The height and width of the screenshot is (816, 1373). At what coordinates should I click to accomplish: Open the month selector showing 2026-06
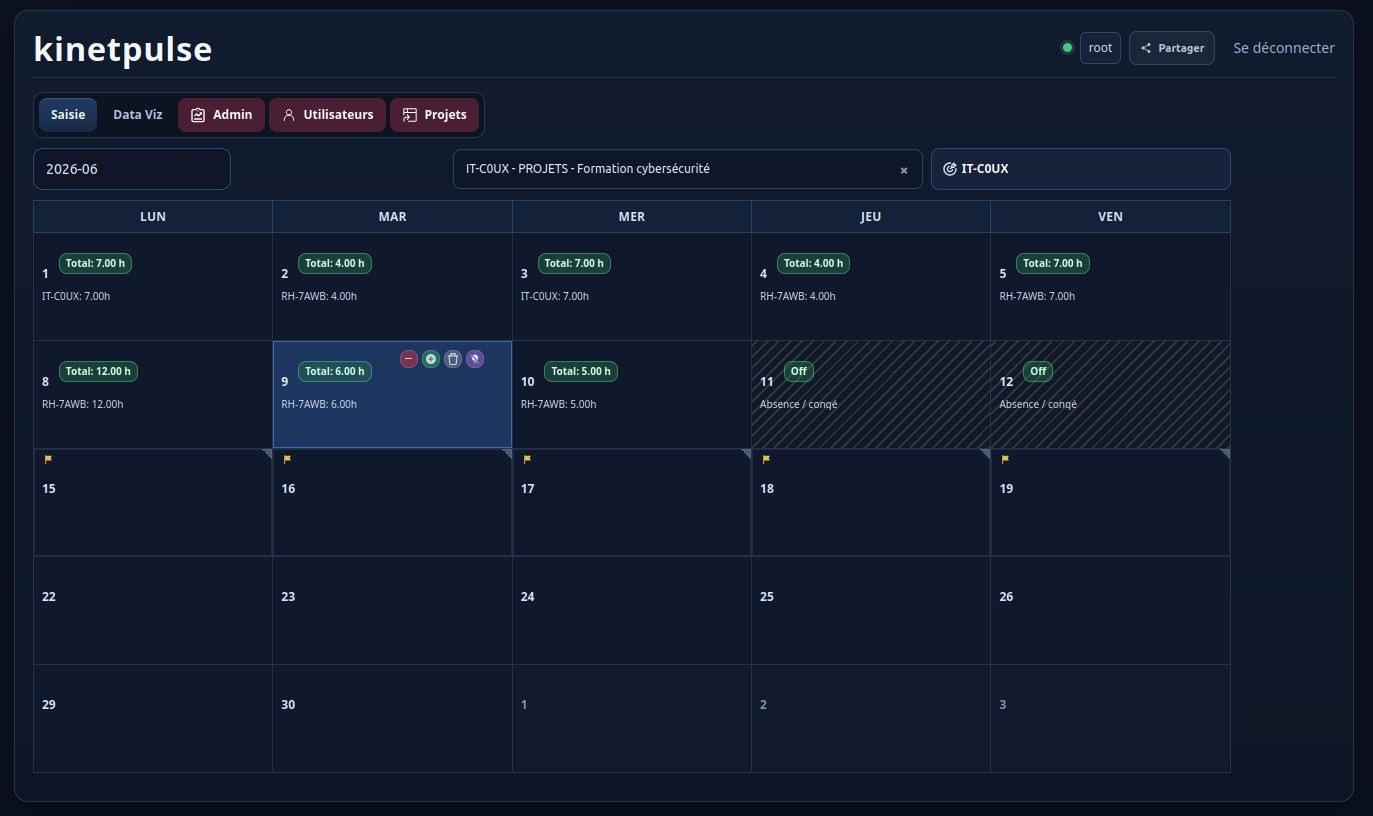click(x=132, y=169)
